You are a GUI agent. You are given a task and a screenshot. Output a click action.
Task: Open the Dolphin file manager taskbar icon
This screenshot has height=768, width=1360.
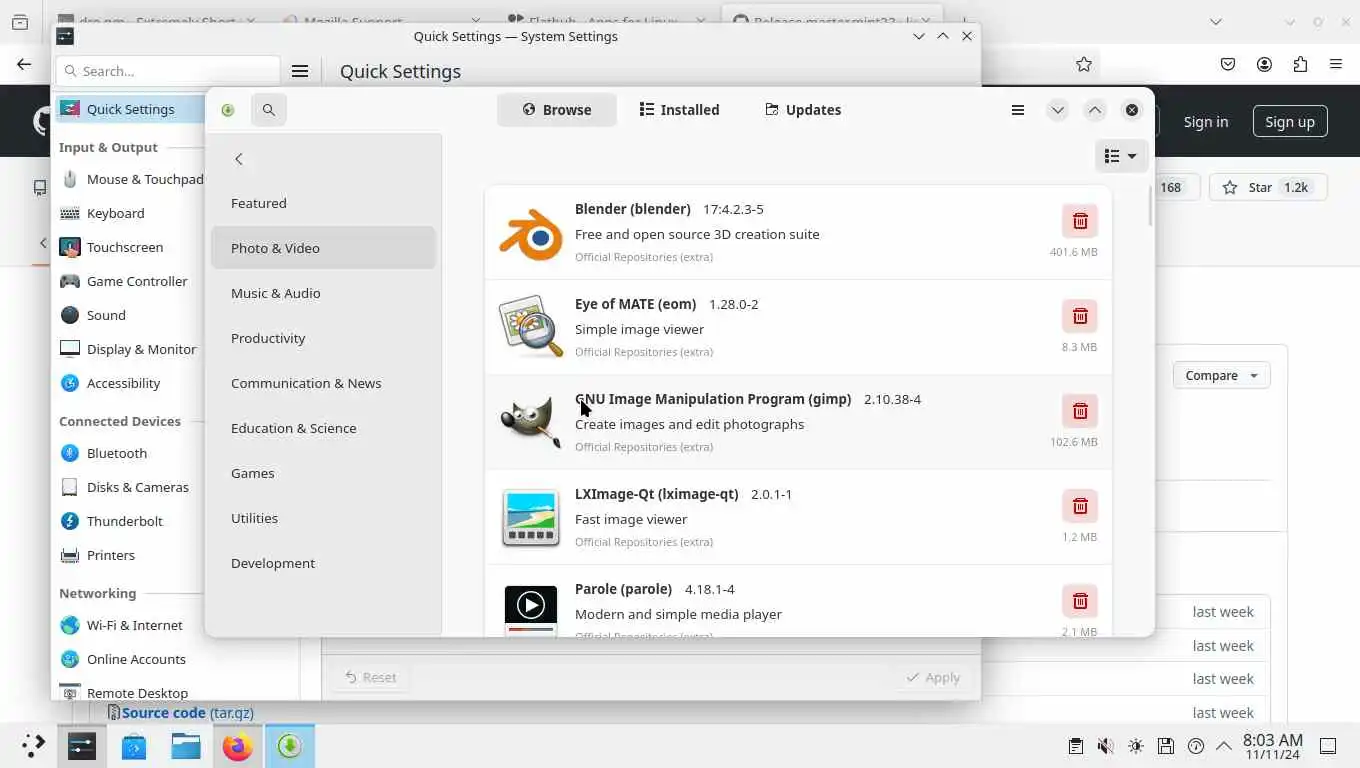[x=186, y=746]
